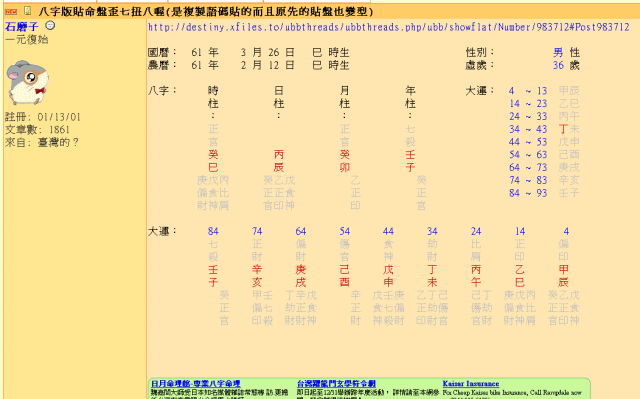Click the post count 文章數: 1861
The height and width of the screenshot is (399, 640).
tap(37, 130)
